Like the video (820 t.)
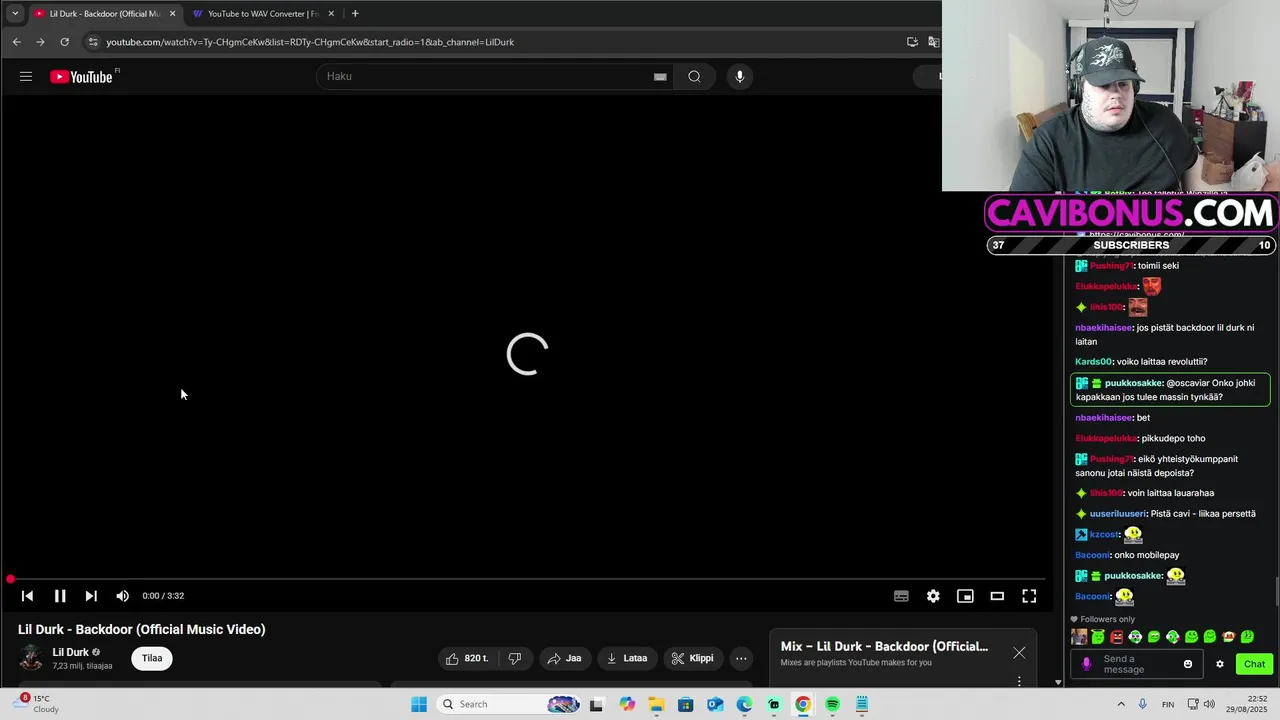This screenshot has height=720, width=1280. coord(467,658)
